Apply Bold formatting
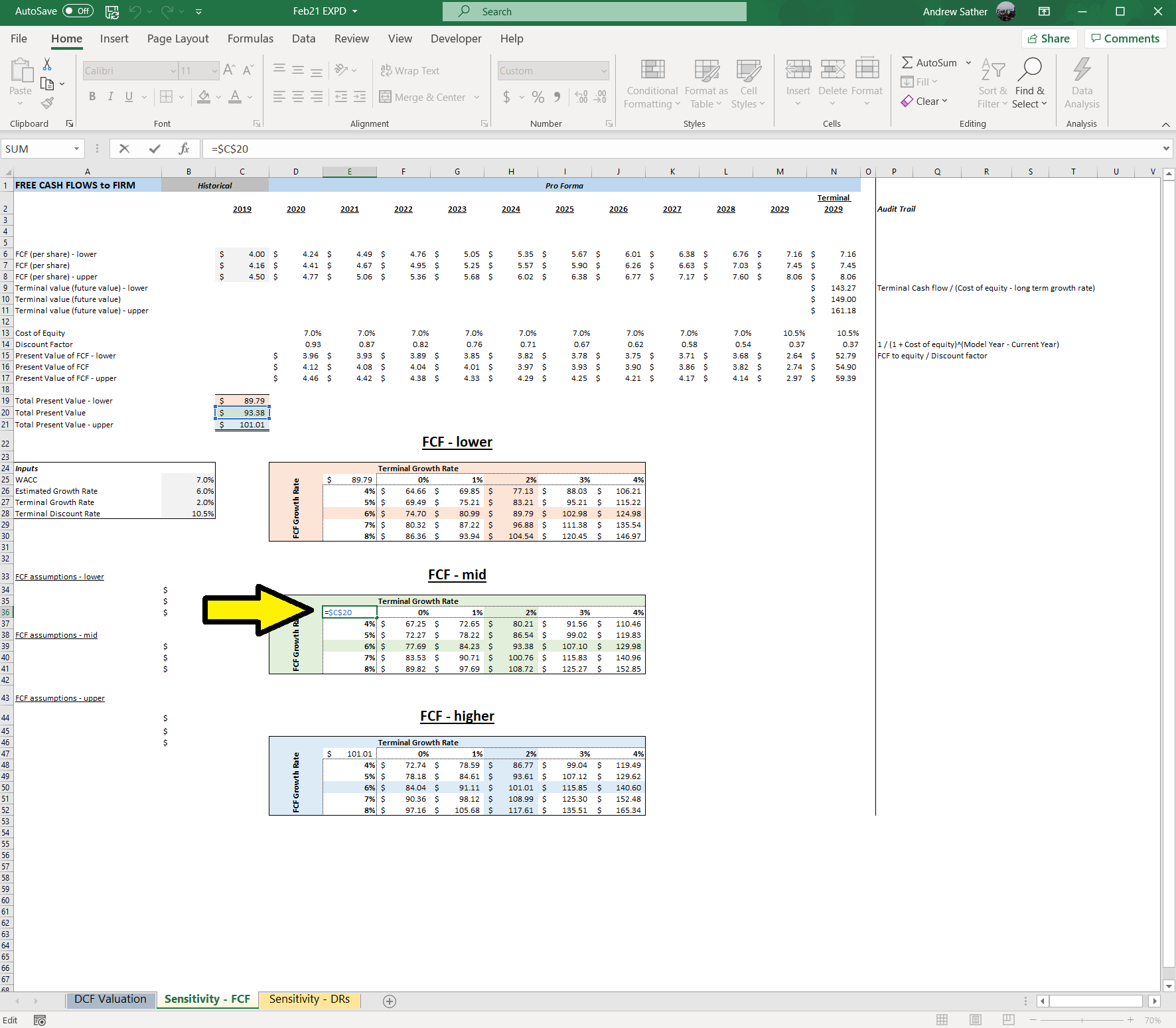The image size is (1176, 1028). pyautogui.click(x=92, y=97)
